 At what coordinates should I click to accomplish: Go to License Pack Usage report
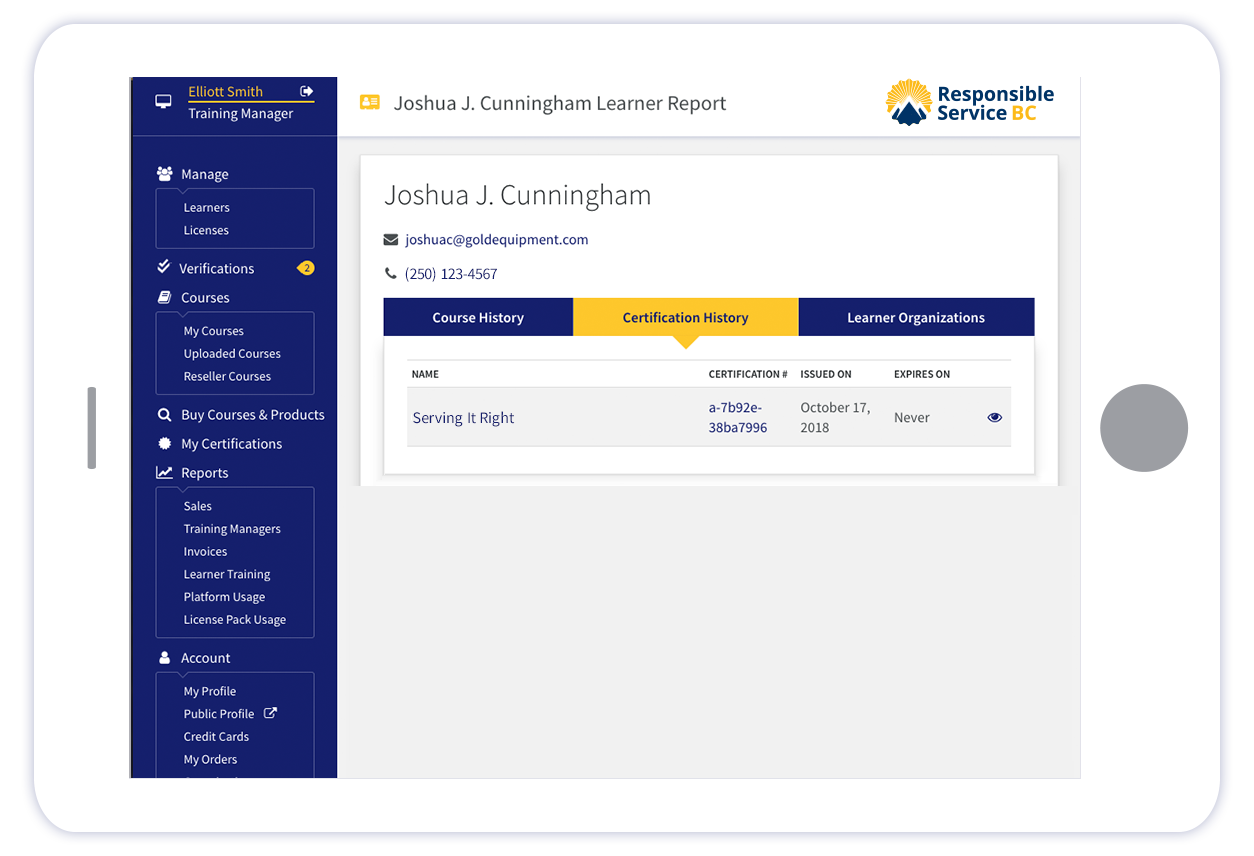(235, 620)
